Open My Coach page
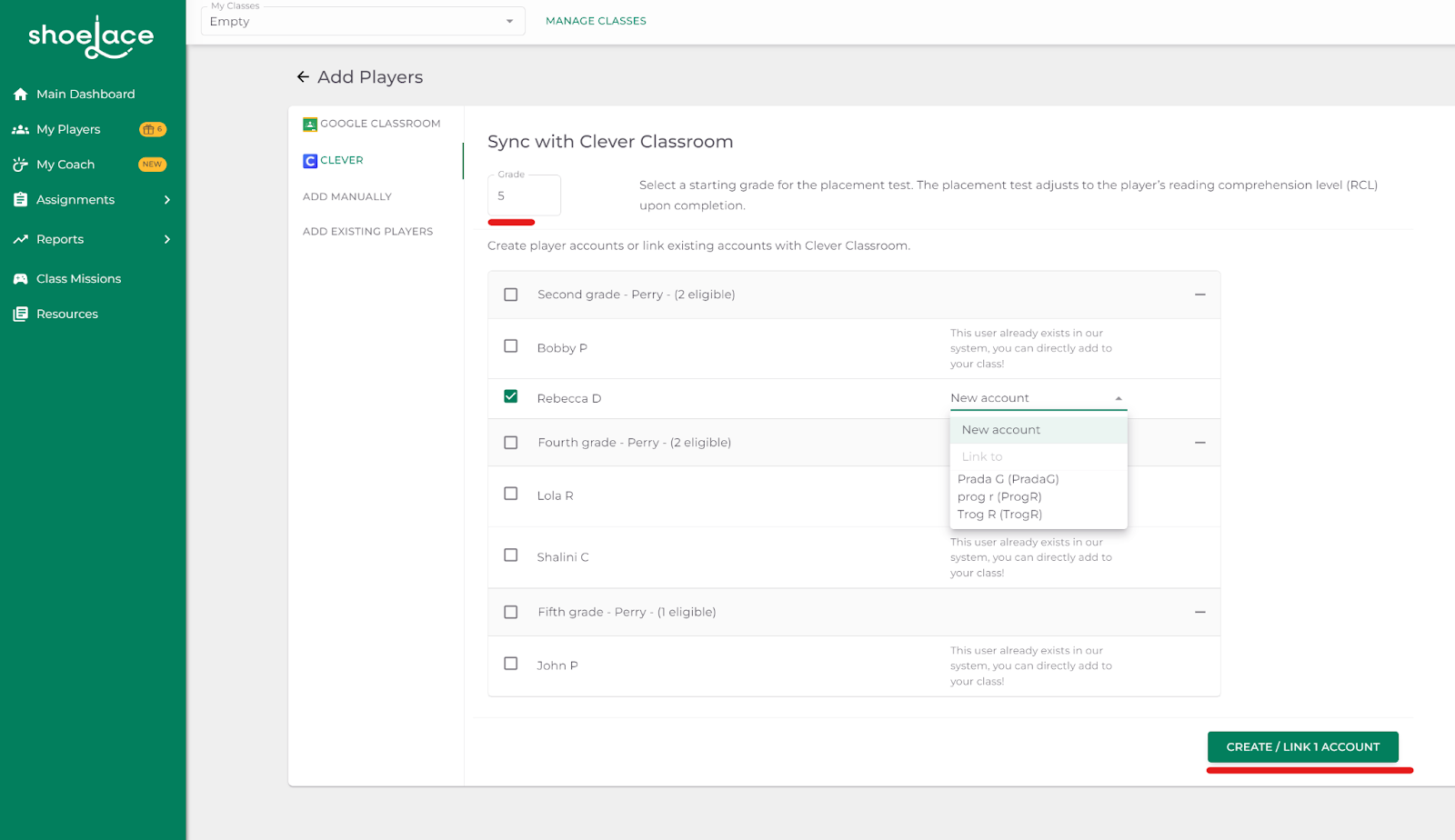The height and width of the screenshot is (840, 1455). pyautogui.click(x=65, y=165)
